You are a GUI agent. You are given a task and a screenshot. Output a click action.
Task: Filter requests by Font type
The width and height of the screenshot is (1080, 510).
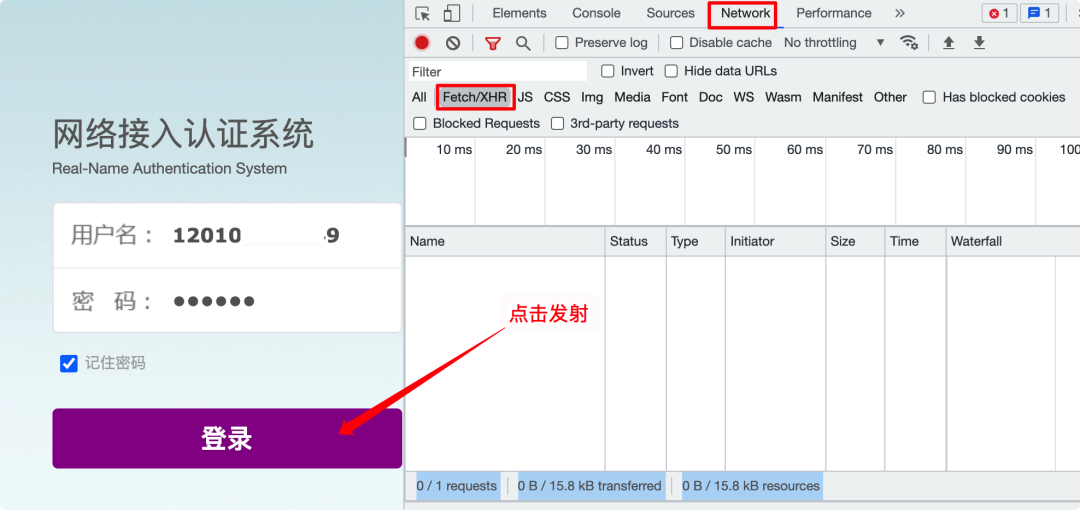675,97
